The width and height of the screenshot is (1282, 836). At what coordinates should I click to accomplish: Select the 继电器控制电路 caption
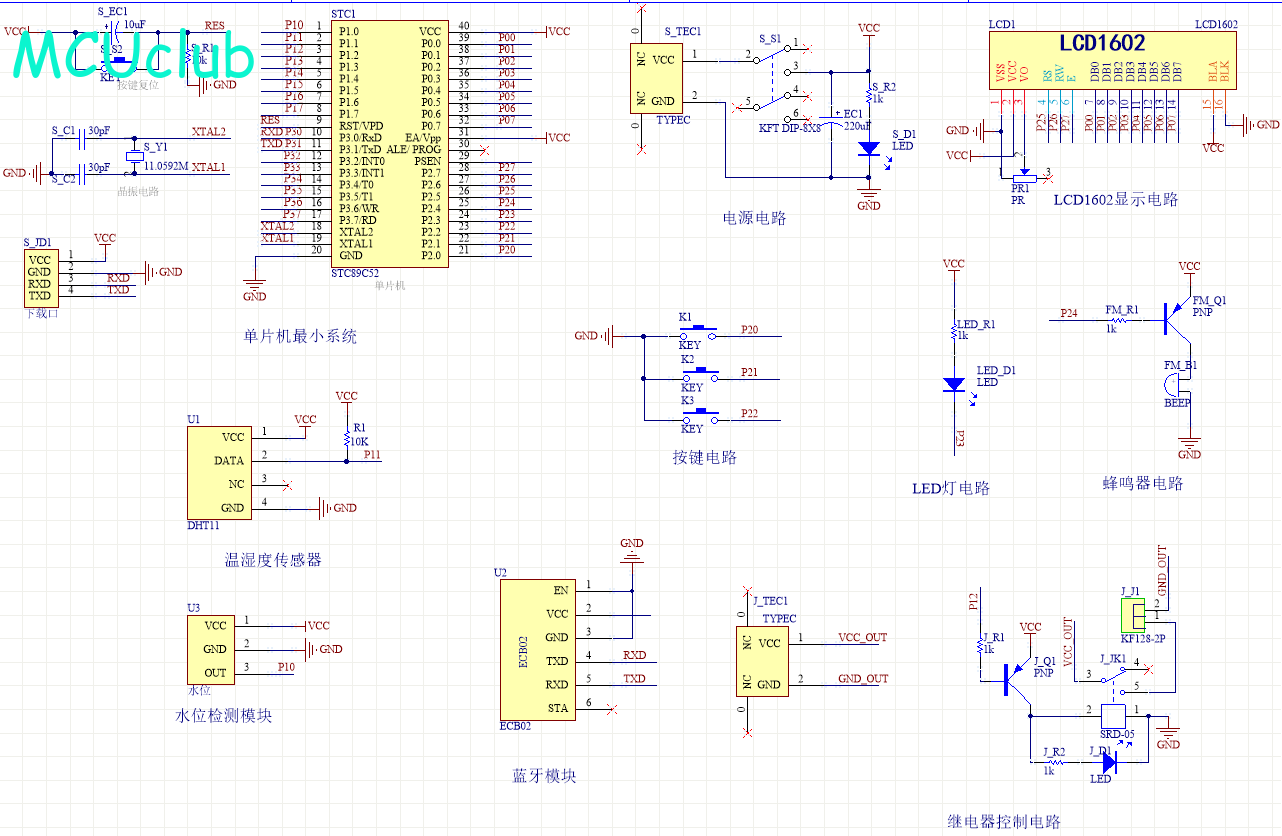(x=1004, y=821)
